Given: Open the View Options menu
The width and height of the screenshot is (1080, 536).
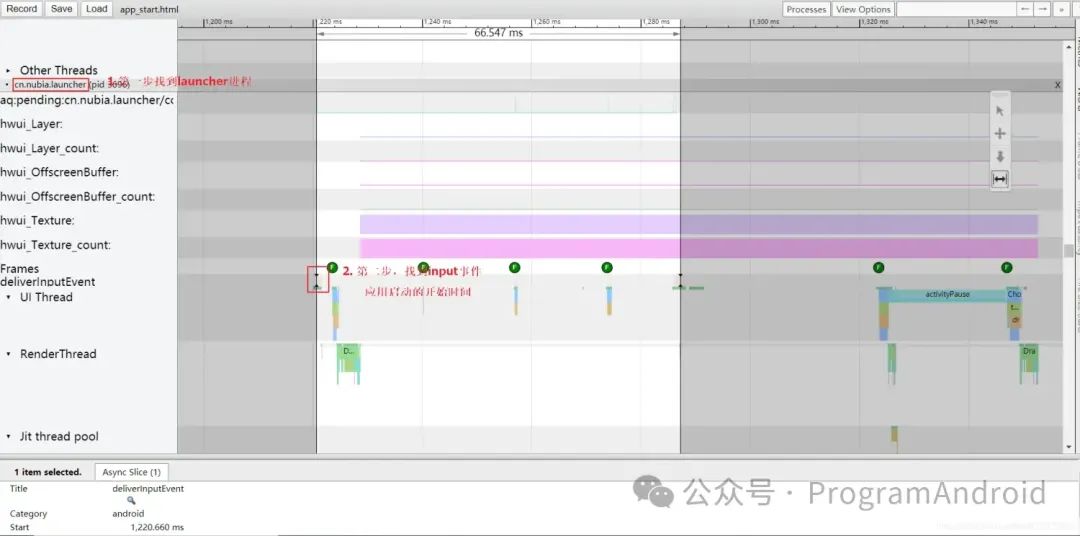Looking at the screenshot, I should (x=863, y=10).
